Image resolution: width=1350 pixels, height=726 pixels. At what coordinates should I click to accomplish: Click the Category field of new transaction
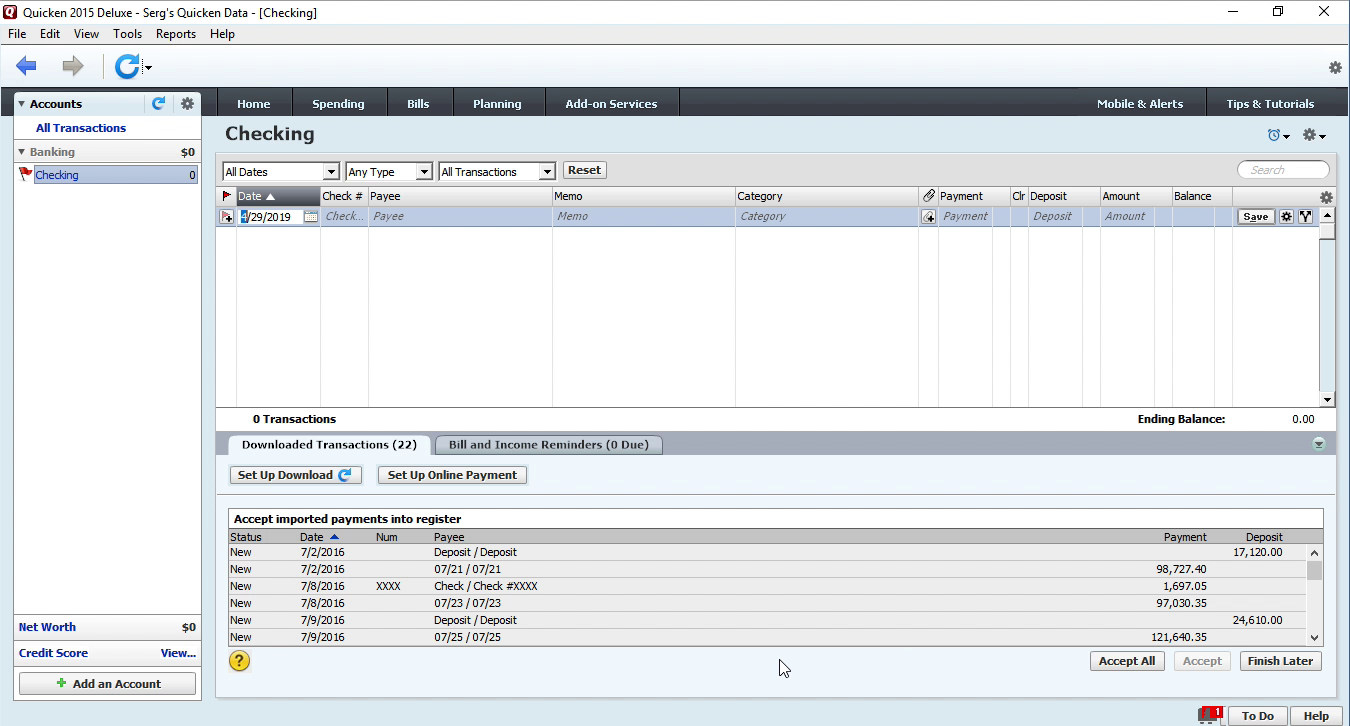point(826,216)
